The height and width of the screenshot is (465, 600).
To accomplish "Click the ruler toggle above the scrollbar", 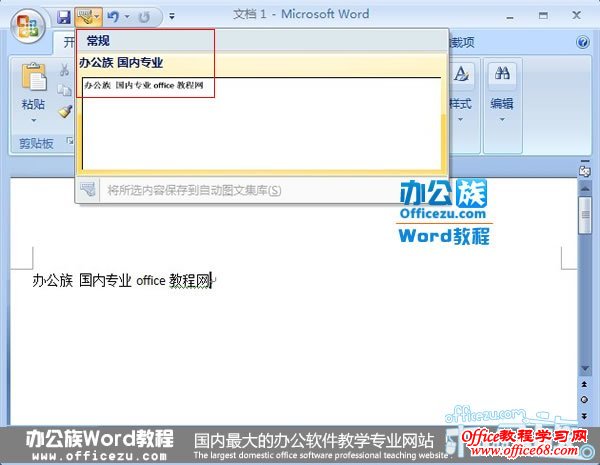I will click(x=584, y=169).
